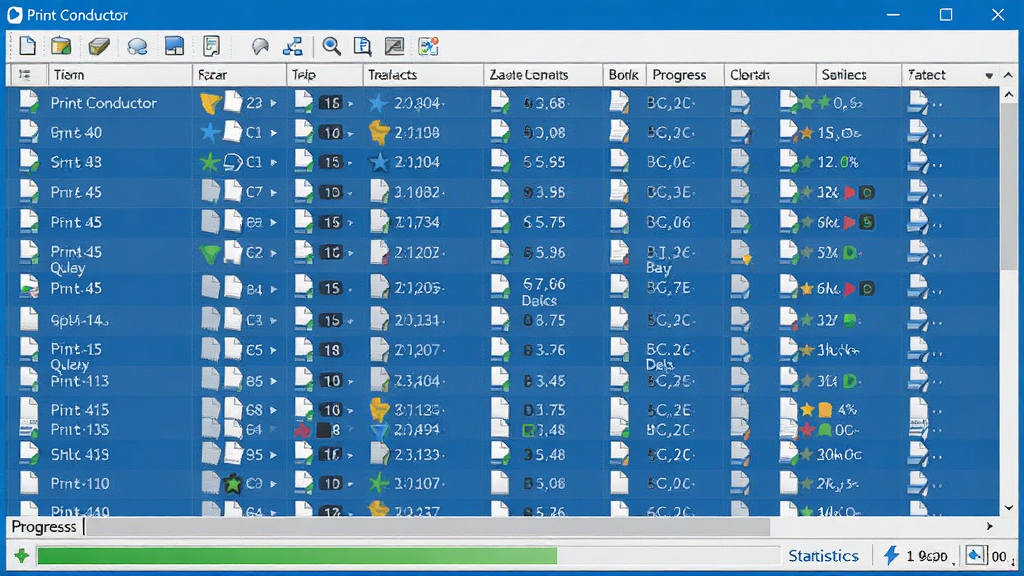Click the 2.1104 value in Smt 43 row
This screenshot has height=576, width=1024.
[417, 162]
